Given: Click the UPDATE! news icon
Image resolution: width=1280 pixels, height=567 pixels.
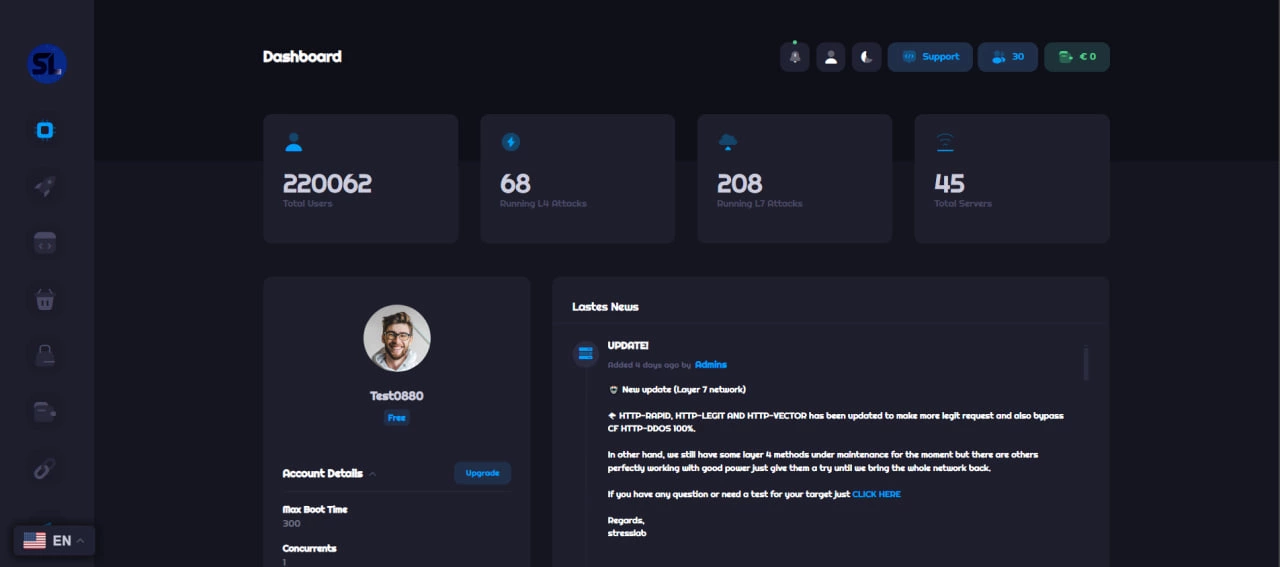Looking at the screenshot, I should (585, 354).
